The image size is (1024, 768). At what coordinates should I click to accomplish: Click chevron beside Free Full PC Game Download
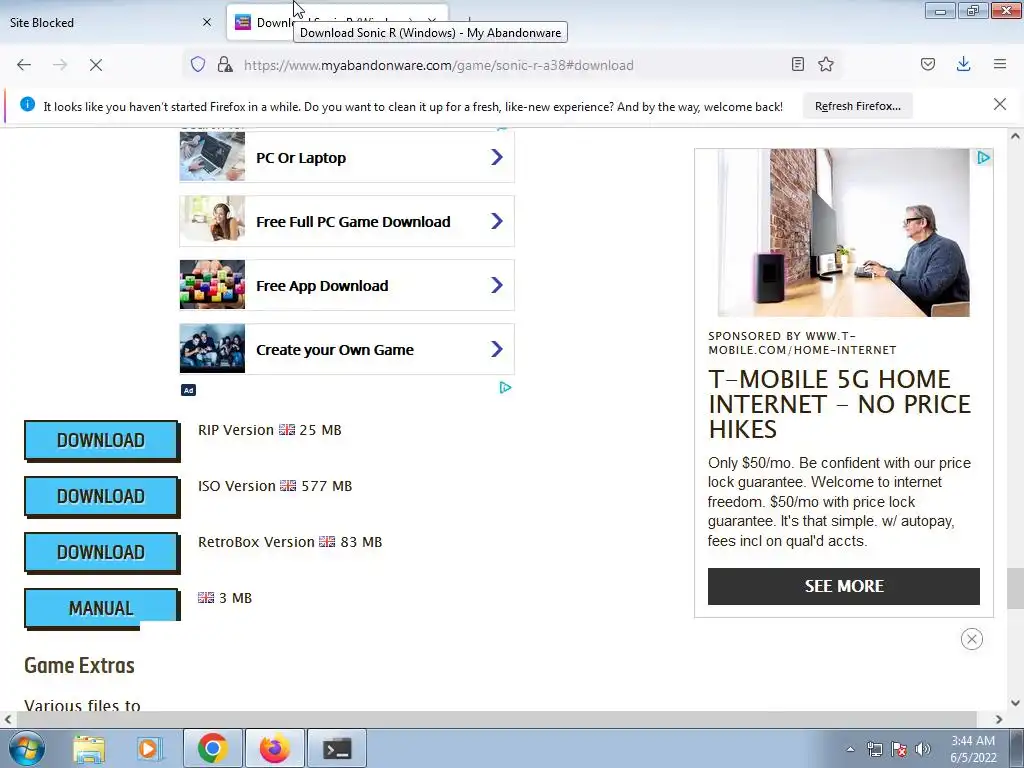(497, 221)
